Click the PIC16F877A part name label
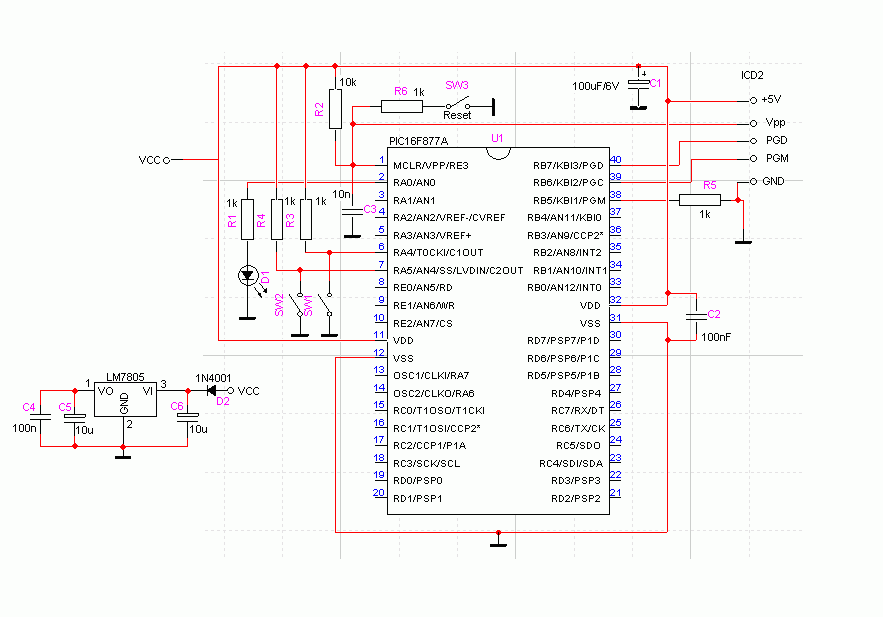883x617 pixels. coord(418,141)
